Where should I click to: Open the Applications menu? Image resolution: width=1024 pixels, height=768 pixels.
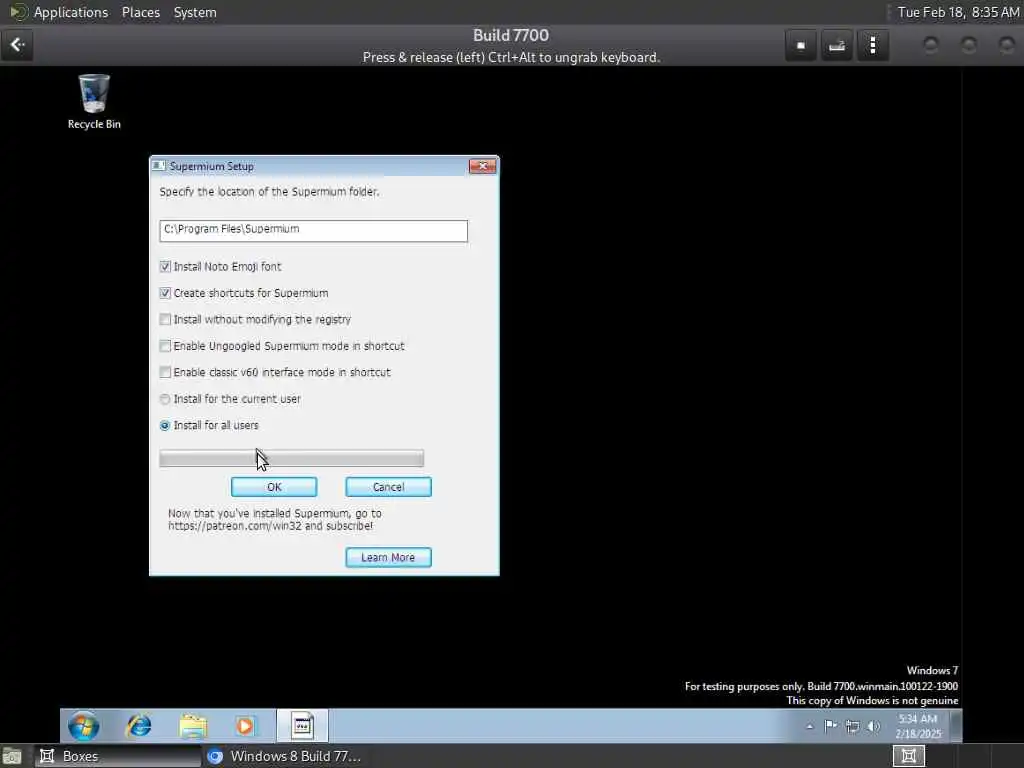[71, 12]
